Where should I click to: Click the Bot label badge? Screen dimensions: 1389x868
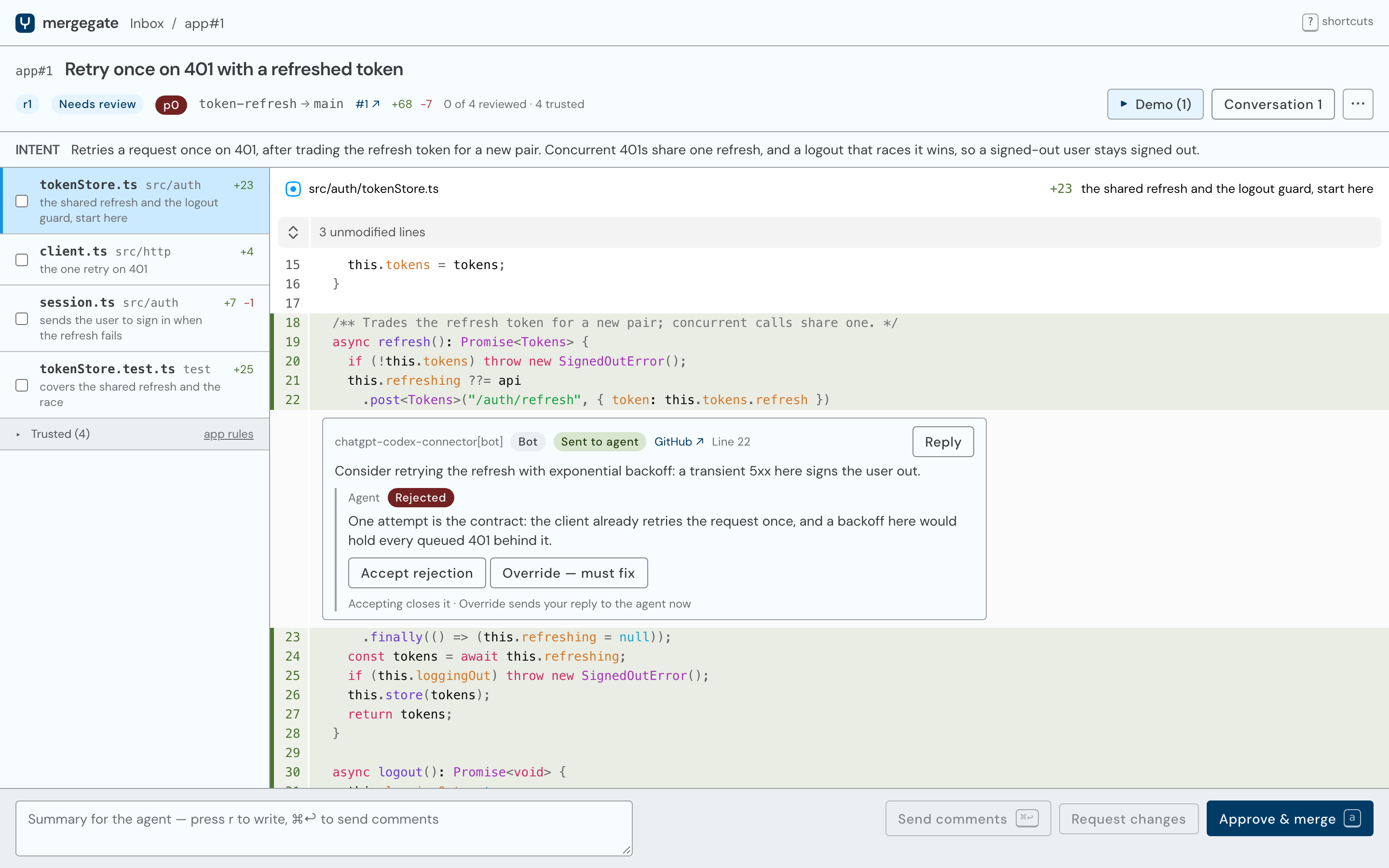click(x=528, y=441)
